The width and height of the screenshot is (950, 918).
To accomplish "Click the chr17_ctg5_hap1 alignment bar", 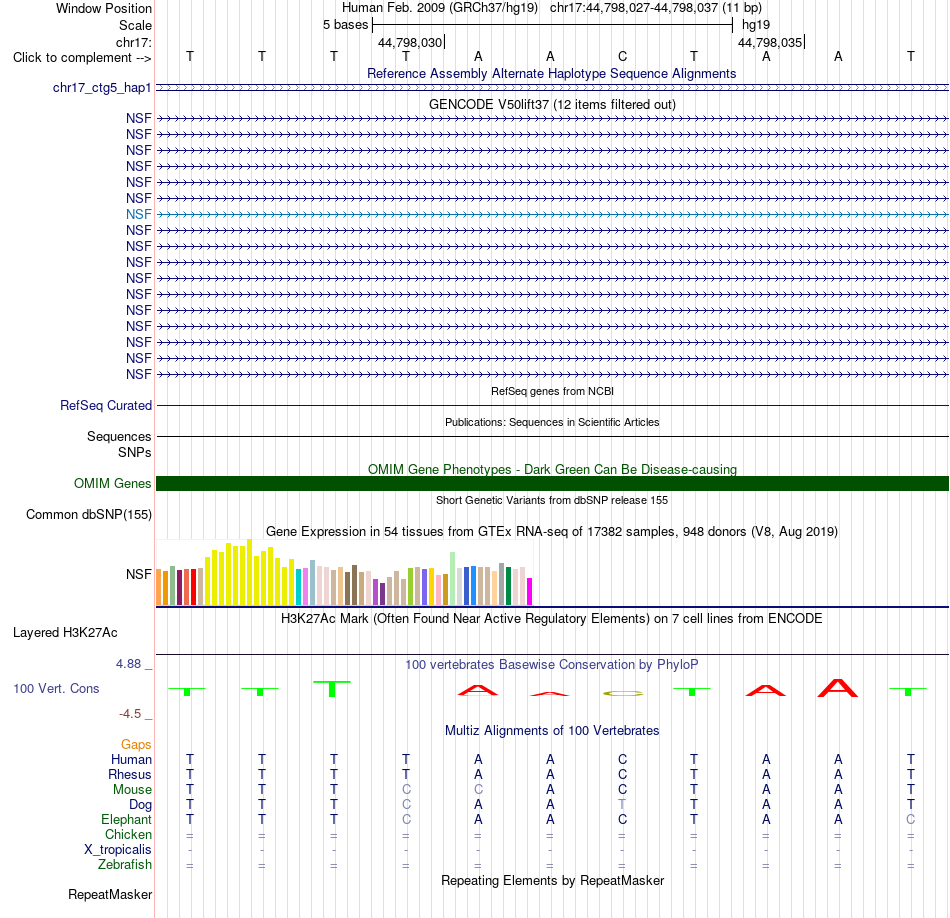I will click(x=552, y=88).
